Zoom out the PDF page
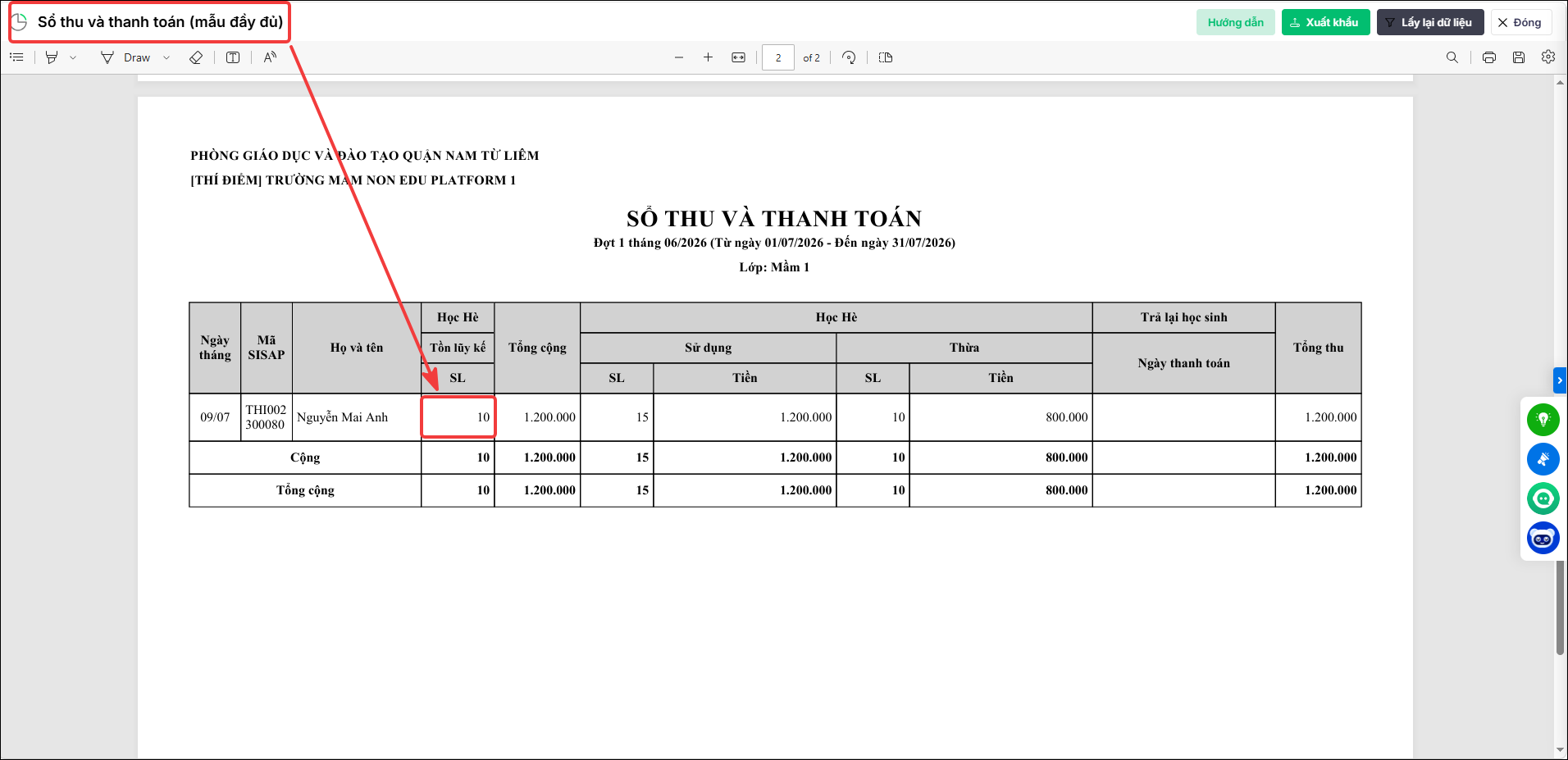 679,57
